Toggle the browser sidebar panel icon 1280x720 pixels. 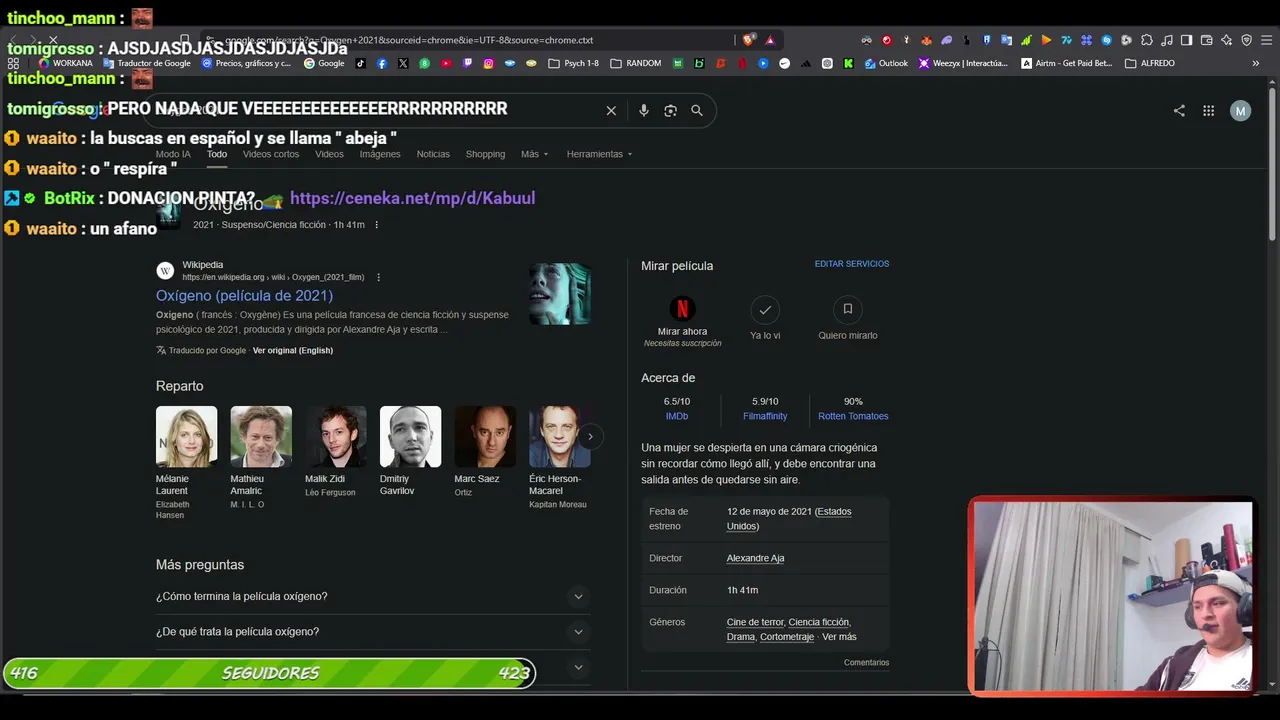point(1186,40)
